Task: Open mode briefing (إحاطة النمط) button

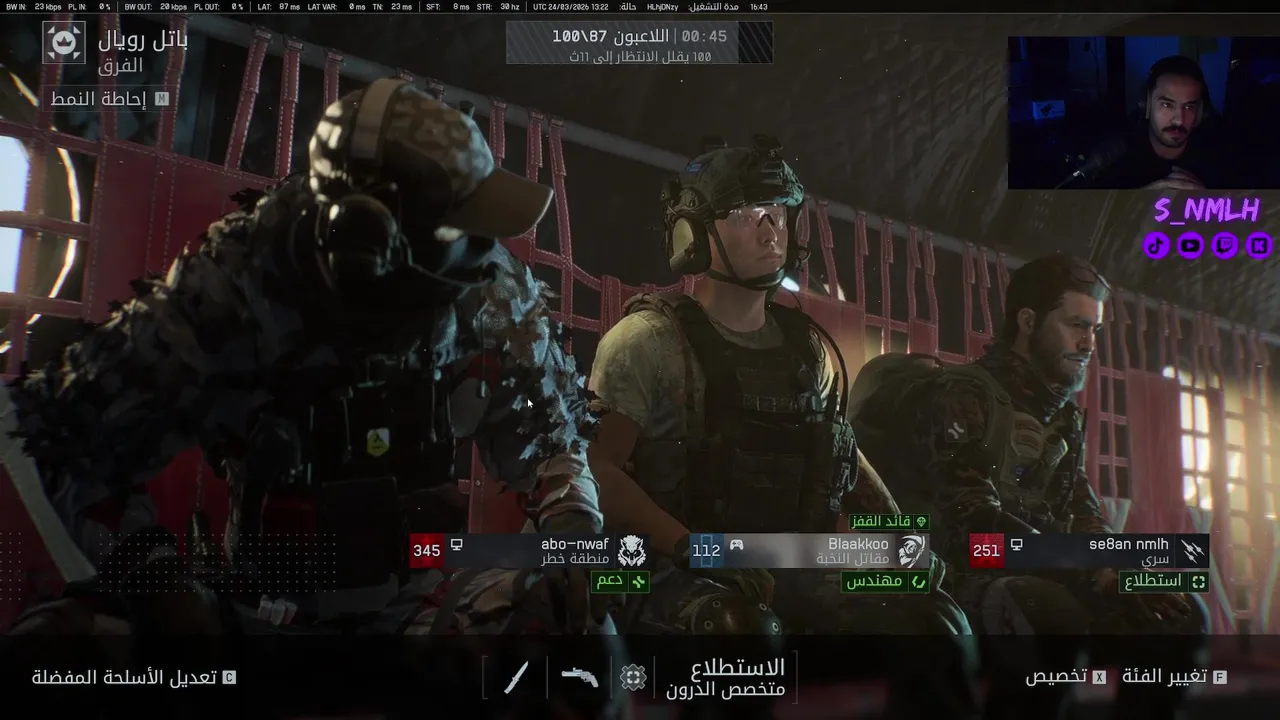Action: (x=109, y=99)
